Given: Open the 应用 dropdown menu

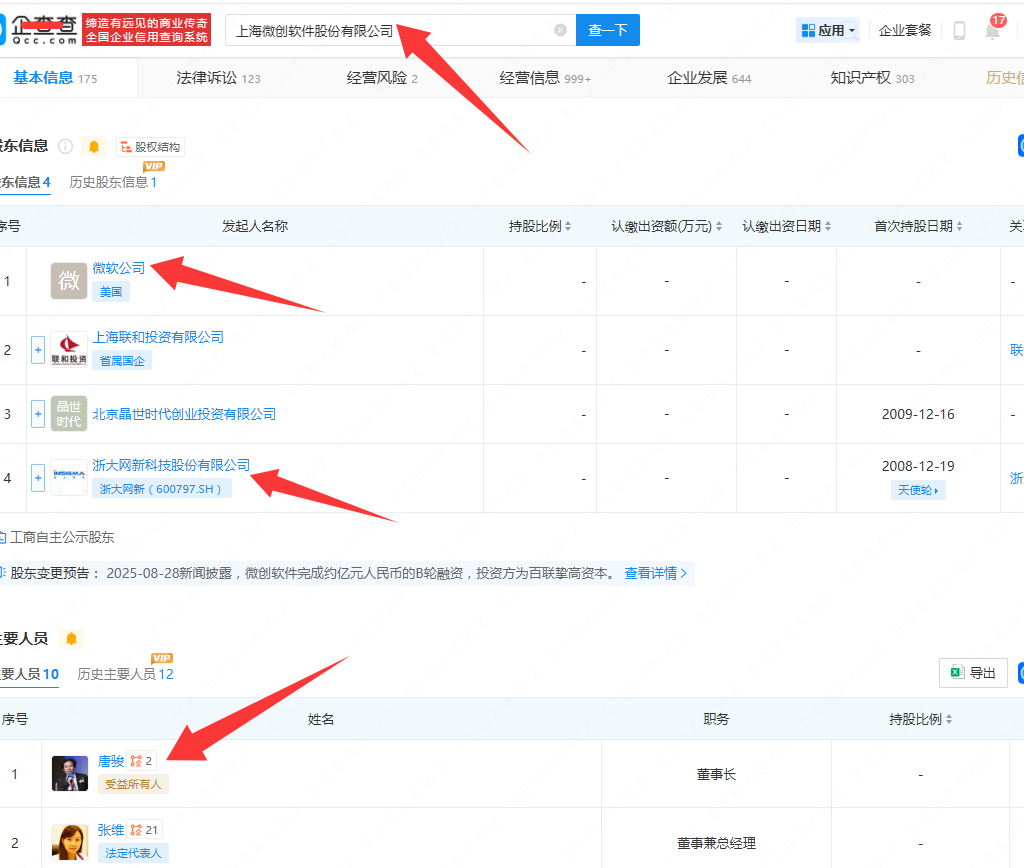Looking at the screenshot, I should click(827, 30).
